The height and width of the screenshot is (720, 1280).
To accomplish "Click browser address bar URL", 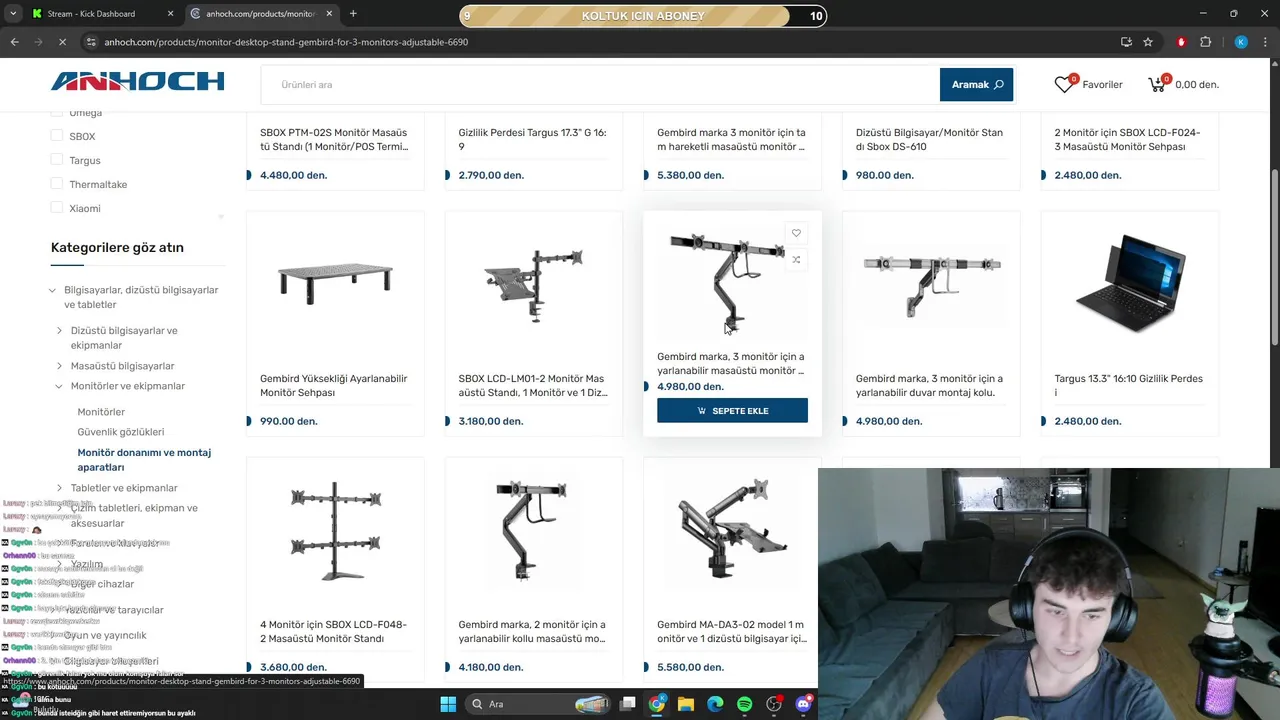I will (x=286, y=42).
